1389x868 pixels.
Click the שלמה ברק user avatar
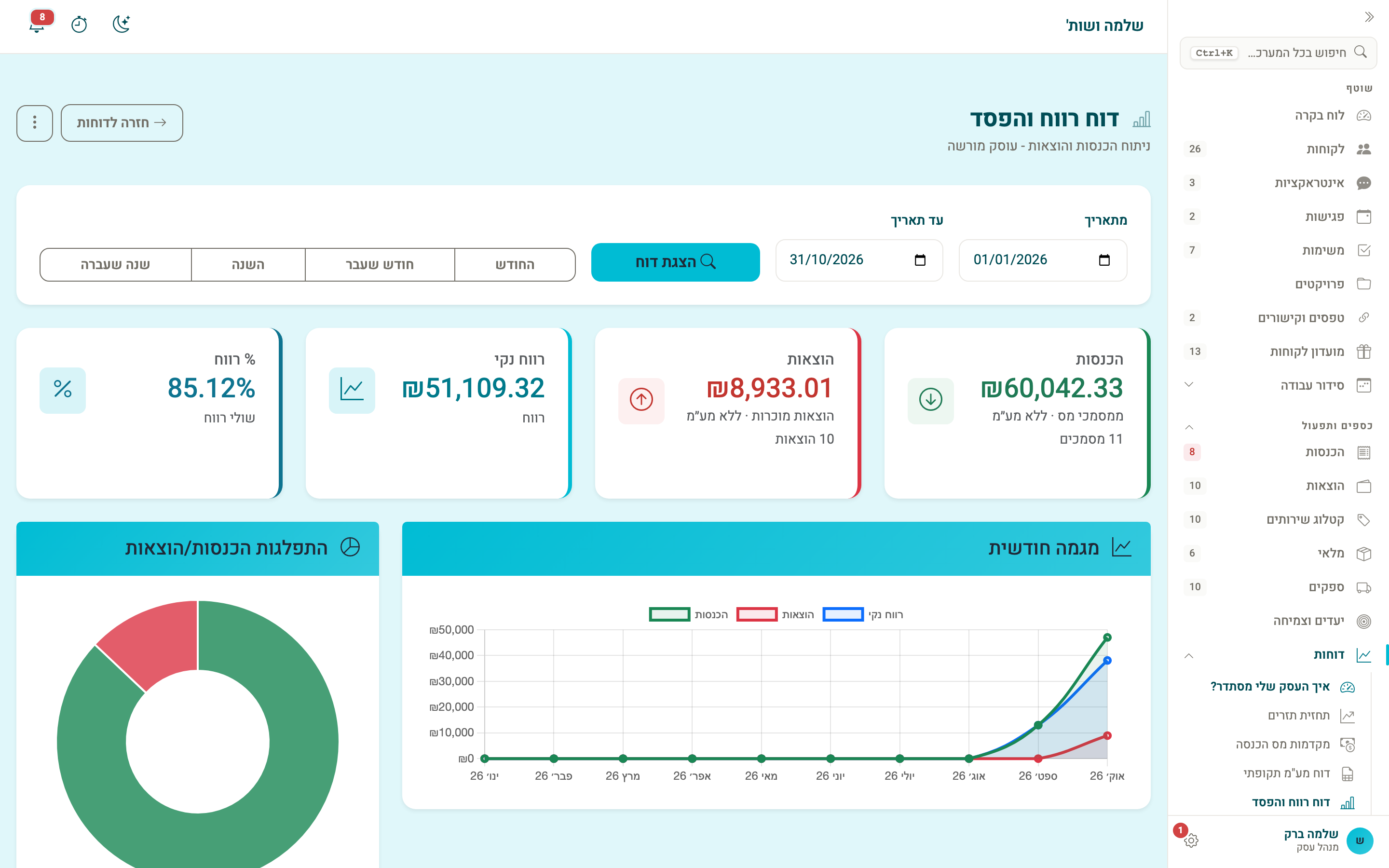(1359, 841)
